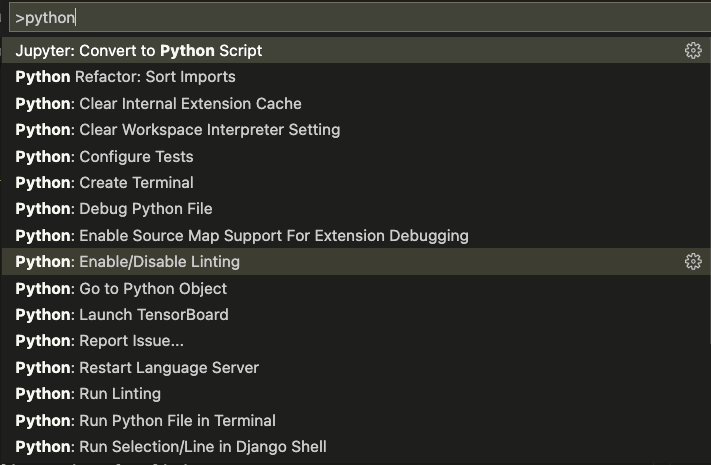Click the command list vertical scrollbar
This screenshot has height=465, width=711.
[710, 191]
